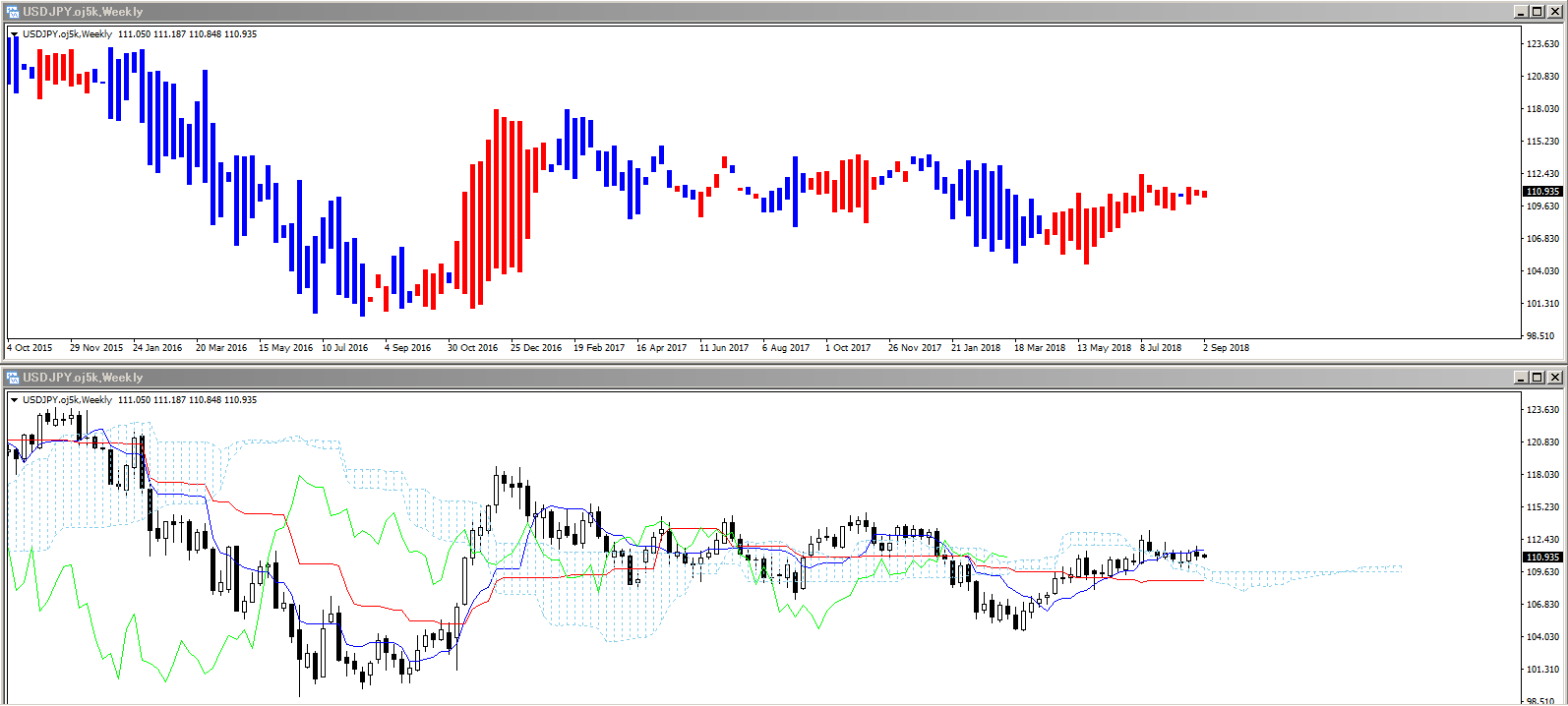Image resolution: width=1568 pixels, height=706 pixels.
Task: Click the 21 Jan 2018 date label
Action: coord(976,348)
